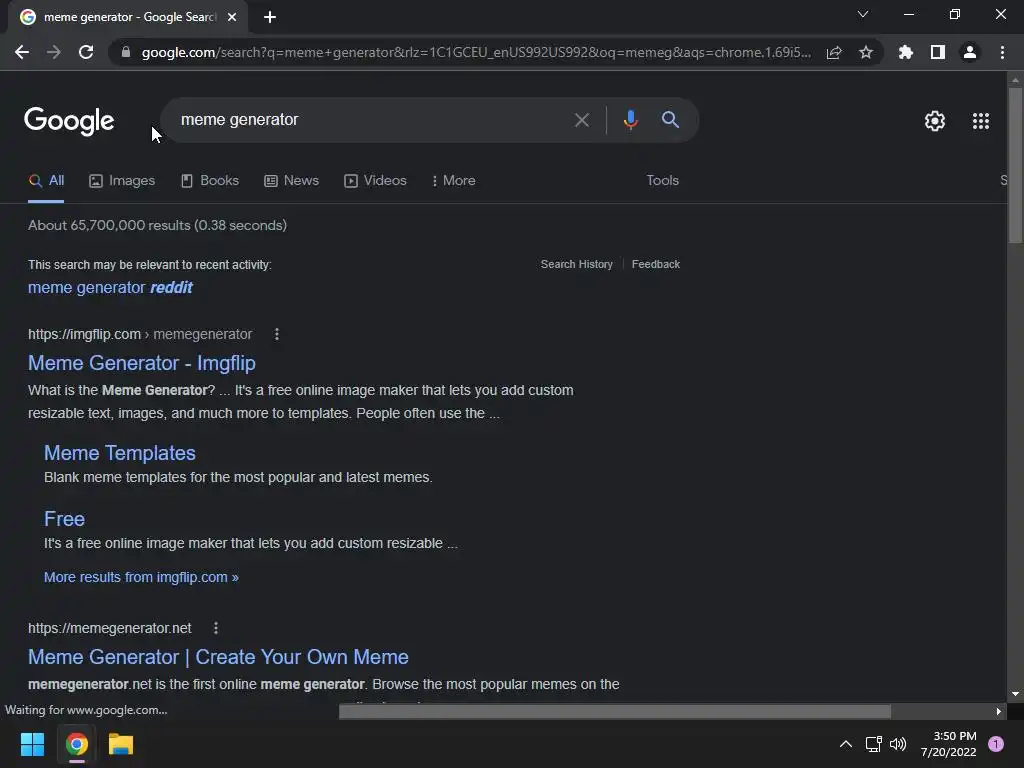Click the scroll down arrow
Screen dimensions: 1024x768
[x=1015, y=694]
